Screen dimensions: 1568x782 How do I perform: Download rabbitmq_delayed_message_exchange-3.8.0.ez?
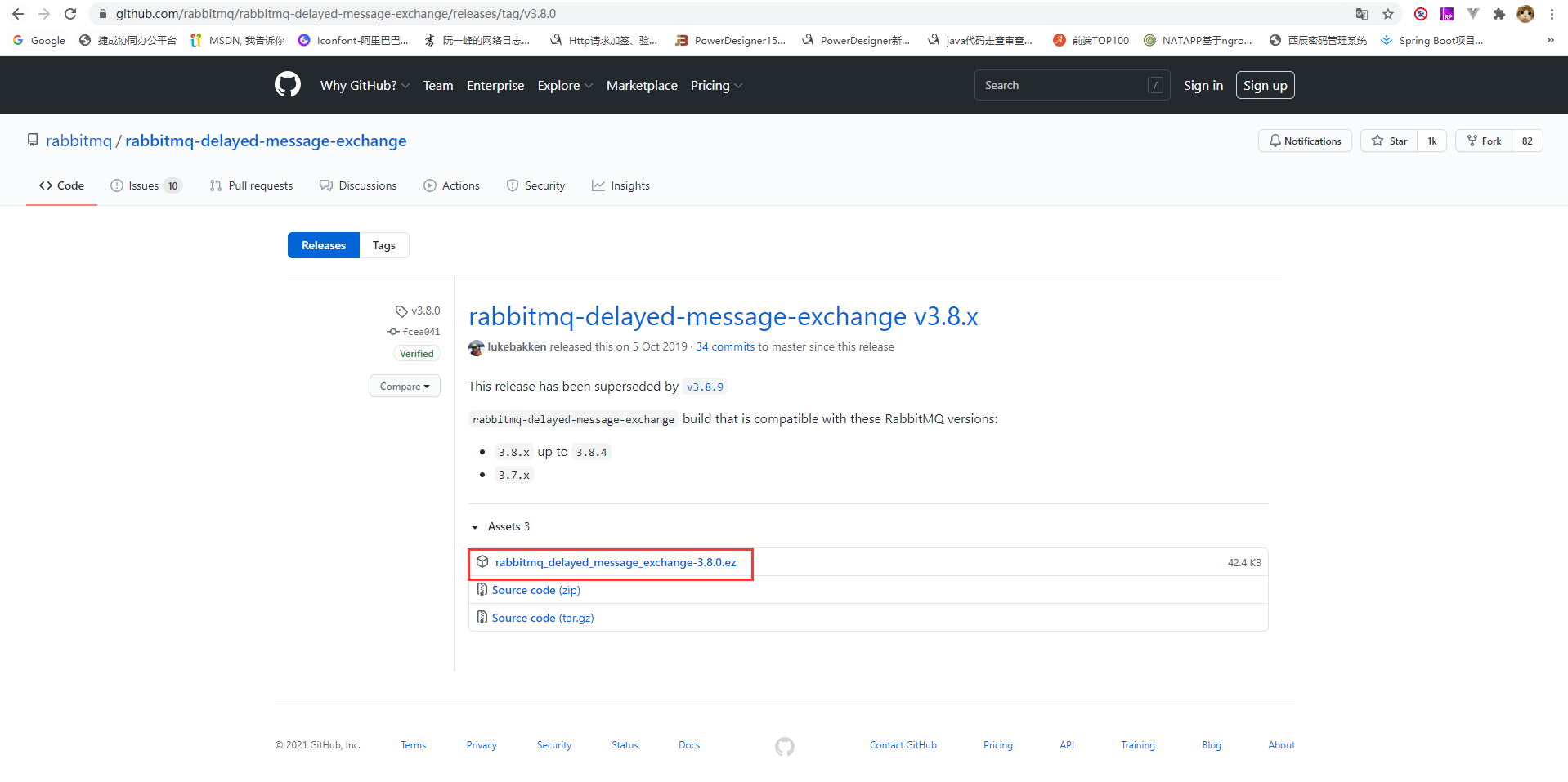point(616,563)
